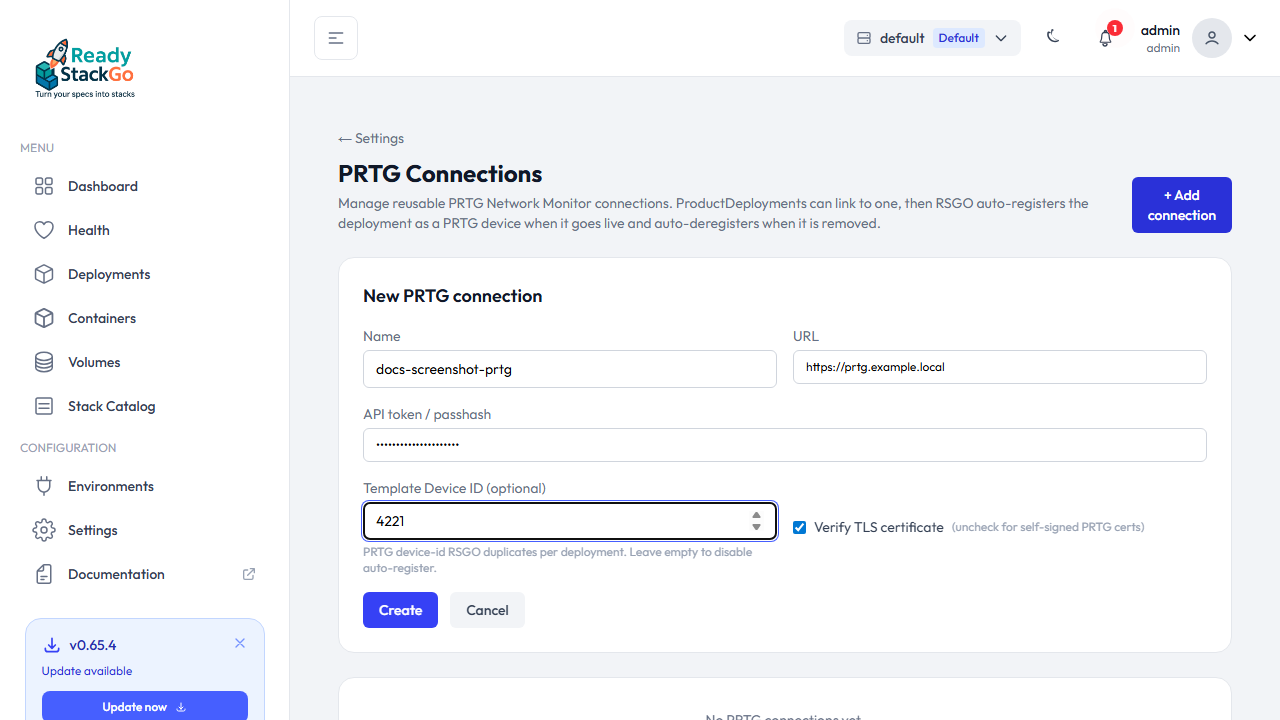This screenshot has width=1280, height=720.
Task: Click the admin user avatar
Action: [x=1212, y=38]
